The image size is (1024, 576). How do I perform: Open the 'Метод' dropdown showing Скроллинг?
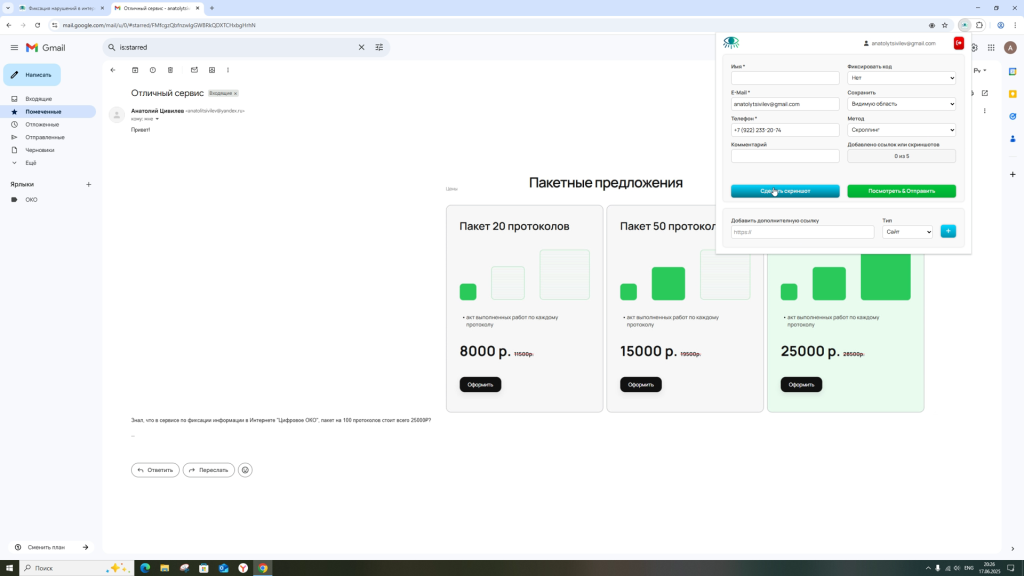tap(901, 130)
